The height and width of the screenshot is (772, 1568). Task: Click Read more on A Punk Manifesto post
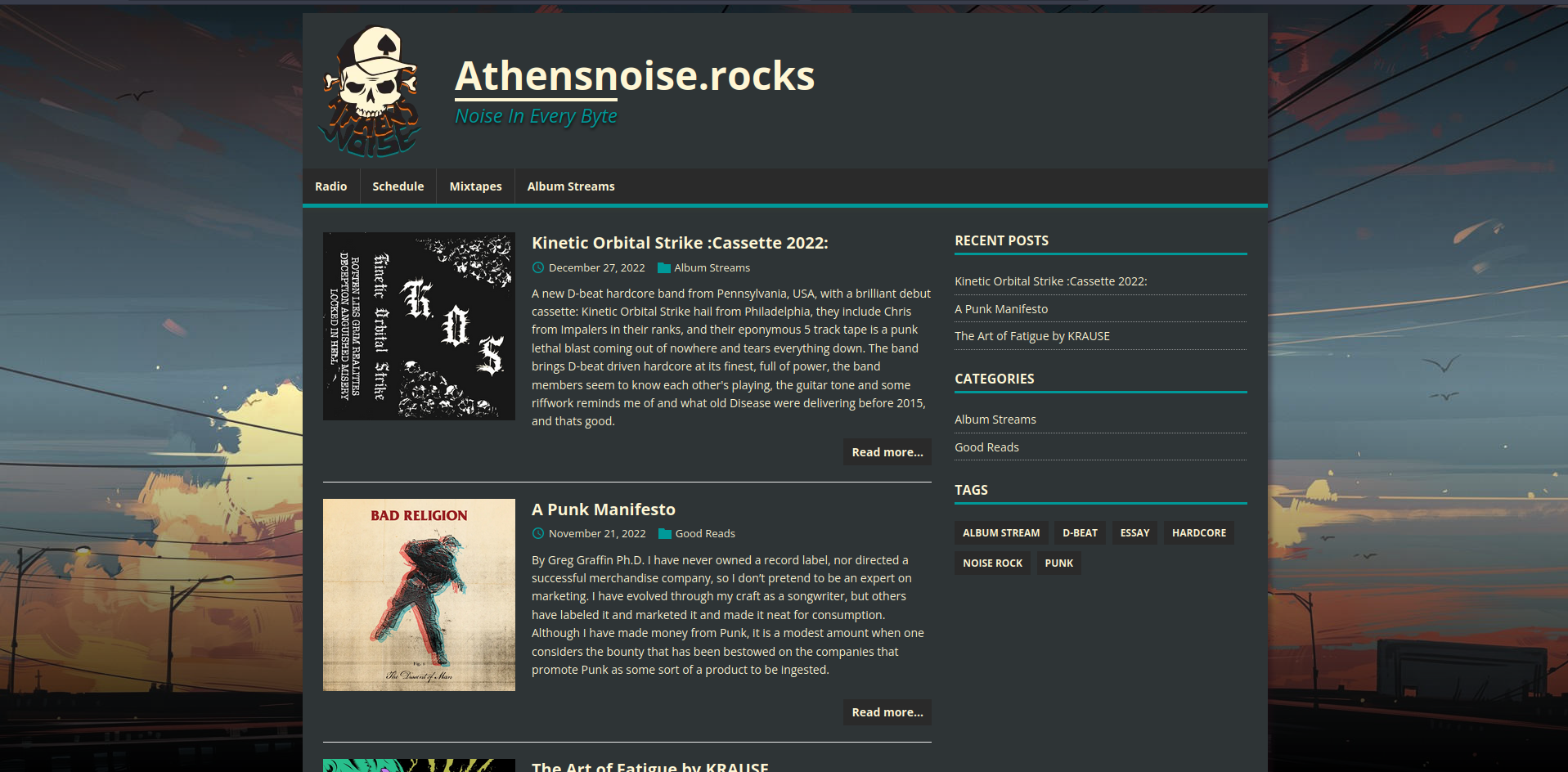887,712
